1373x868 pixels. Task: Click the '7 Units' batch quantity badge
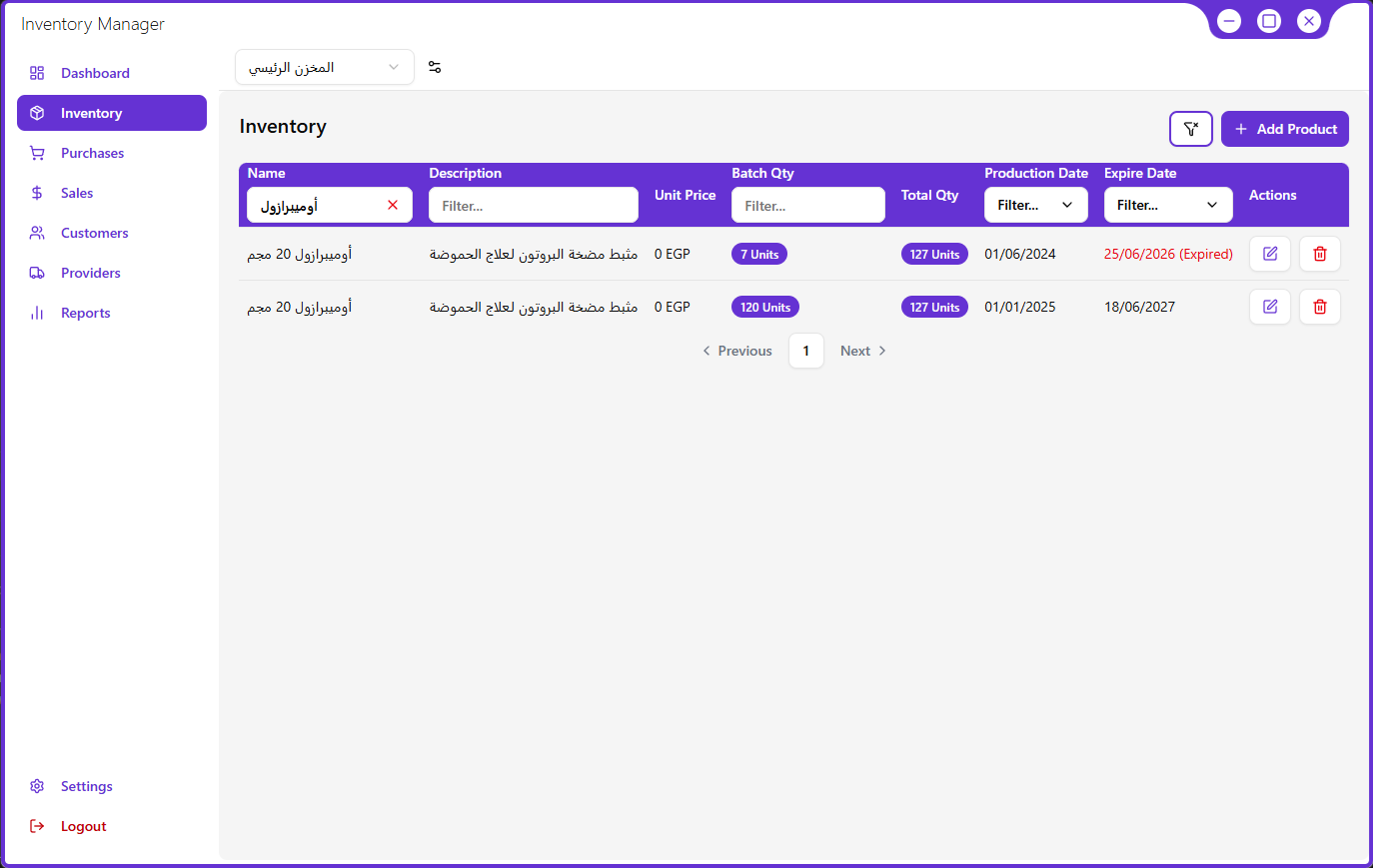[x=759, y=254]
